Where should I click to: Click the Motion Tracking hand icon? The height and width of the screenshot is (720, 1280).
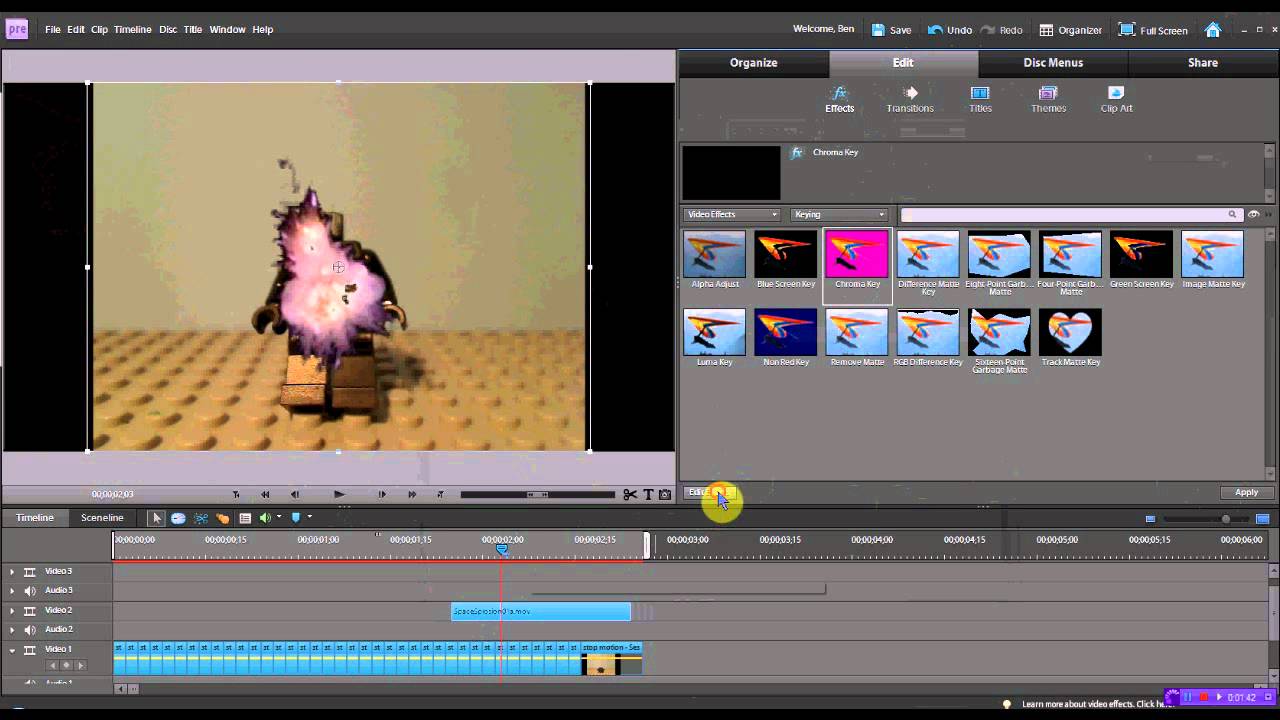point(222,518)
